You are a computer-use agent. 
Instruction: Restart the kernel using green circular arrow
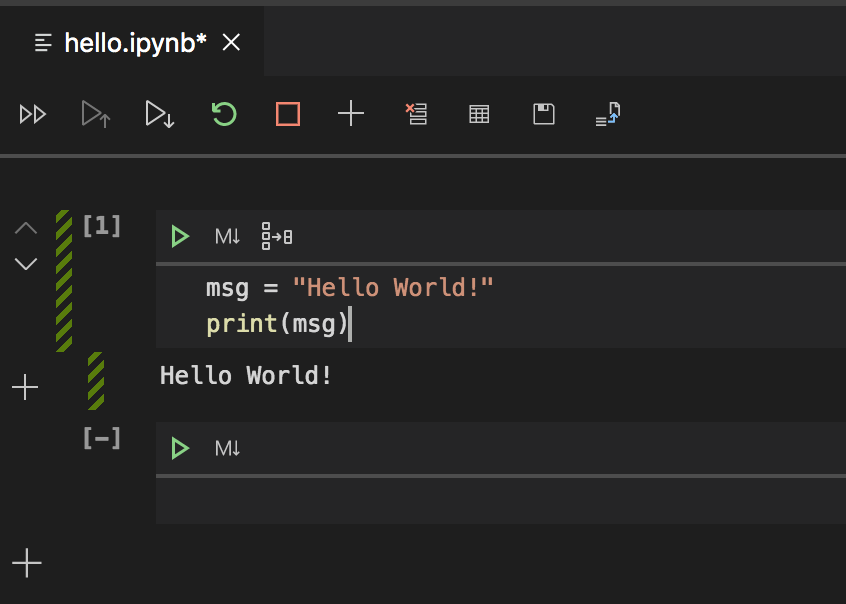click(224, 114)
